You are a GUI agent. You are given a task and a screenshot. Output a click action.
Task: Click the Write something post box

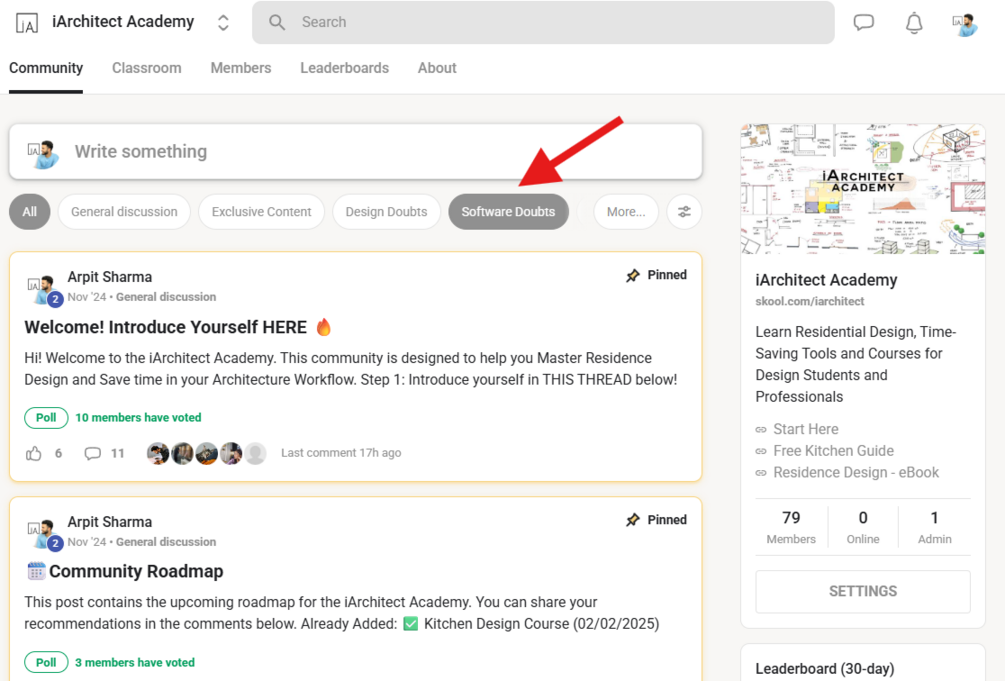[356, 151]
